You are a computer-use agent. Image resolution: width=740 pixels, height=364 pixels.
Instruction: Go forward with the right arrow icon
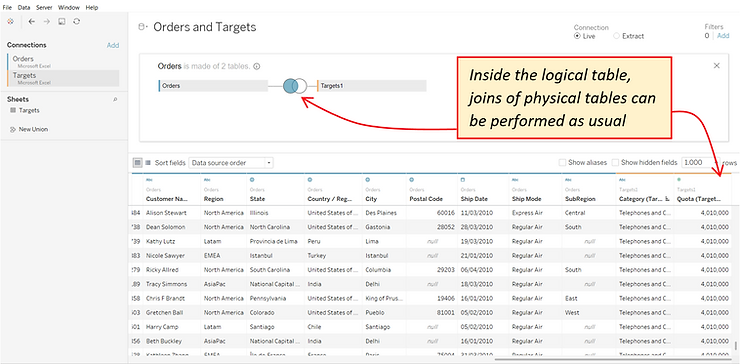(46, 22)
